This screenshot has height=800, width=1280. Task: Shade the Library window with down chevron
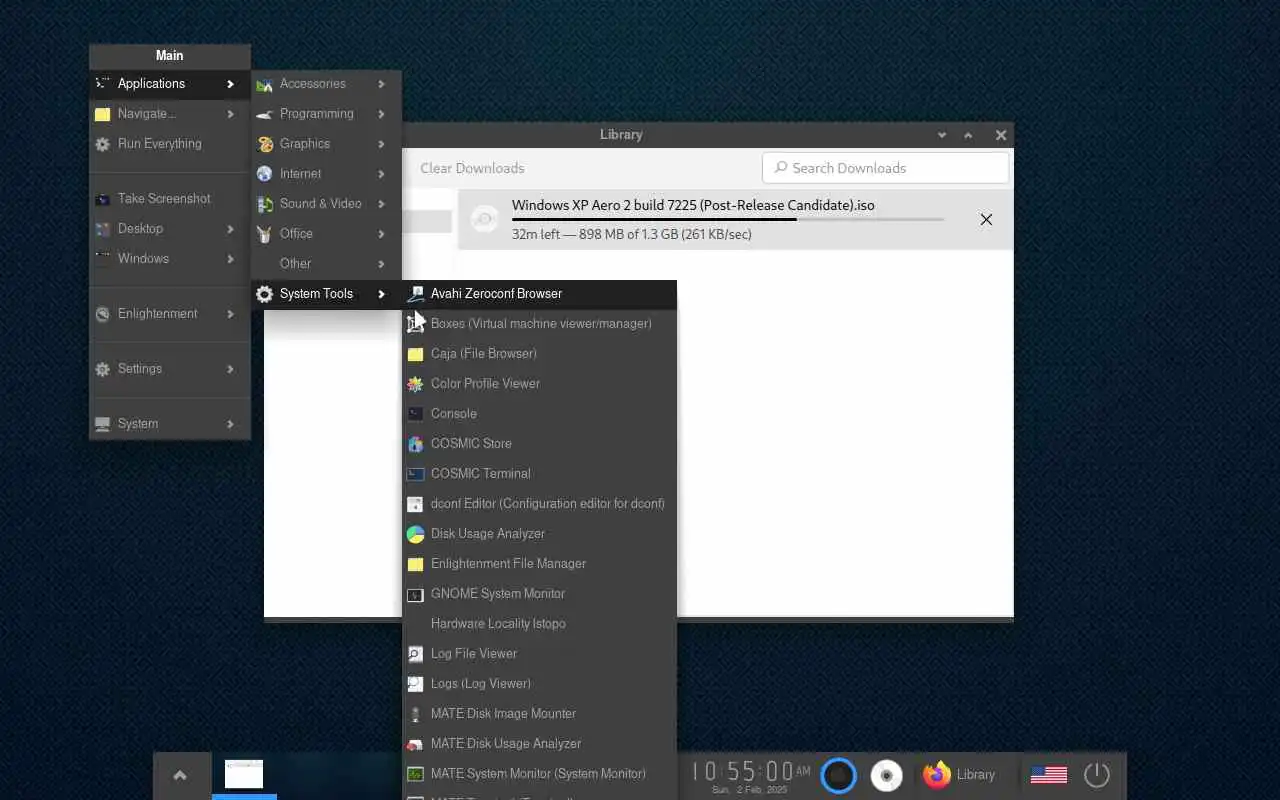(942, 135)
